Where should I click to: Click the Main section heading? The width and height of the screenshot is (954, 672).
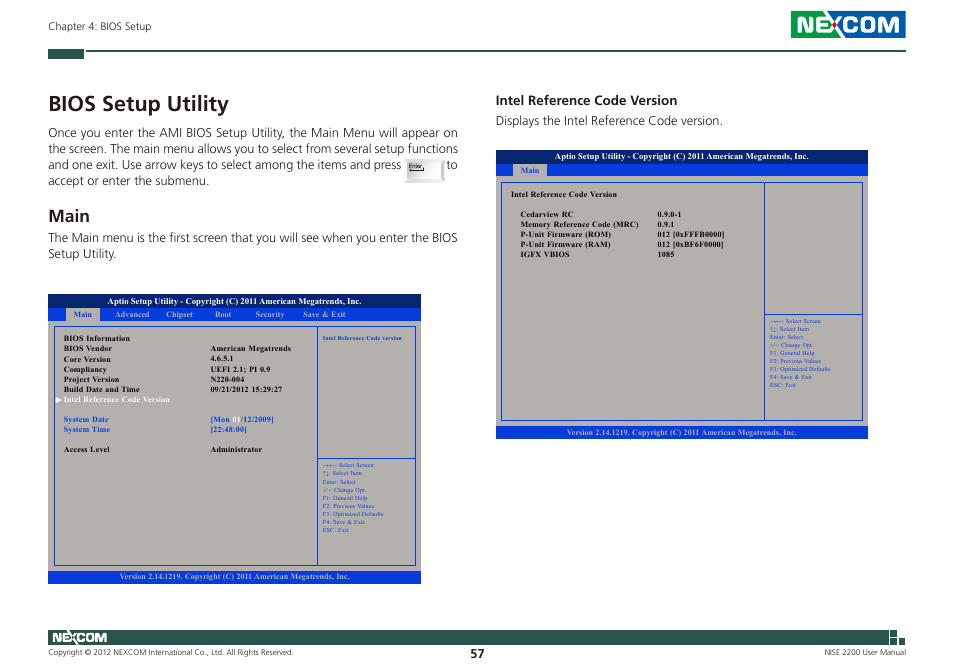pyautogui.click(x=69, y=216)
